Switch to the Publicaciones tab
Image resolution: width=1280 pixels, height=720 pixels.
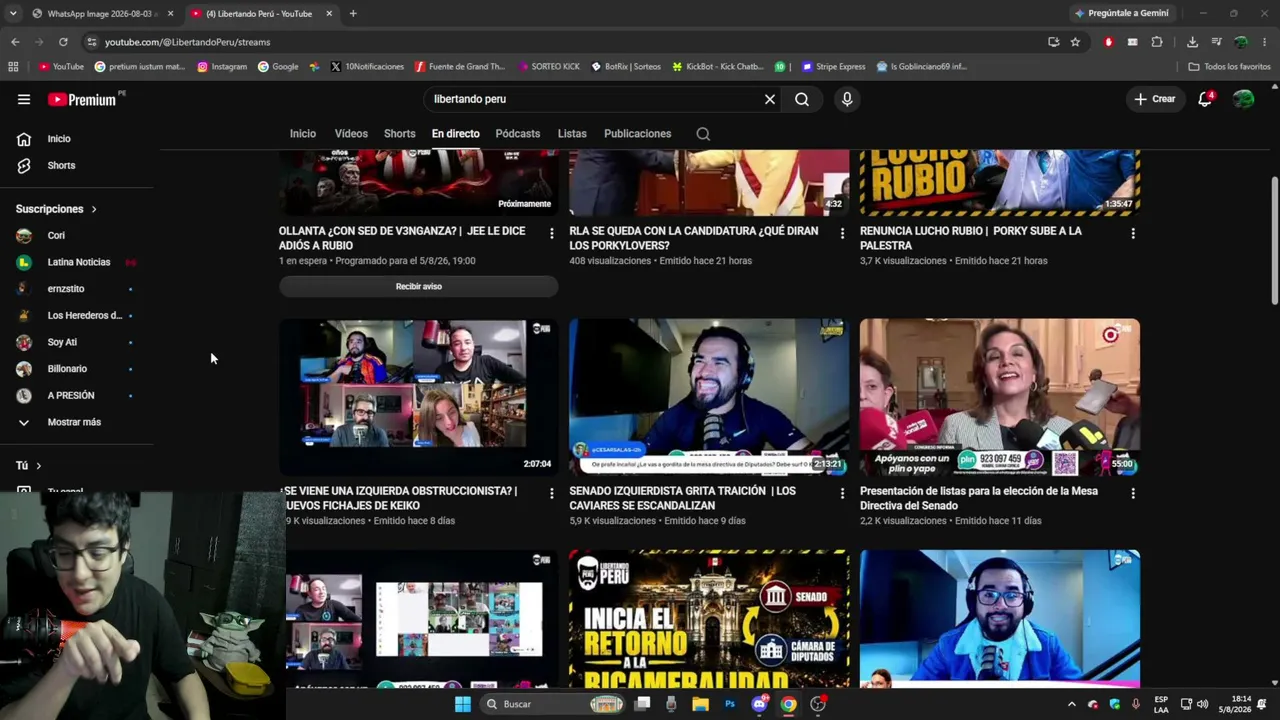637,134
